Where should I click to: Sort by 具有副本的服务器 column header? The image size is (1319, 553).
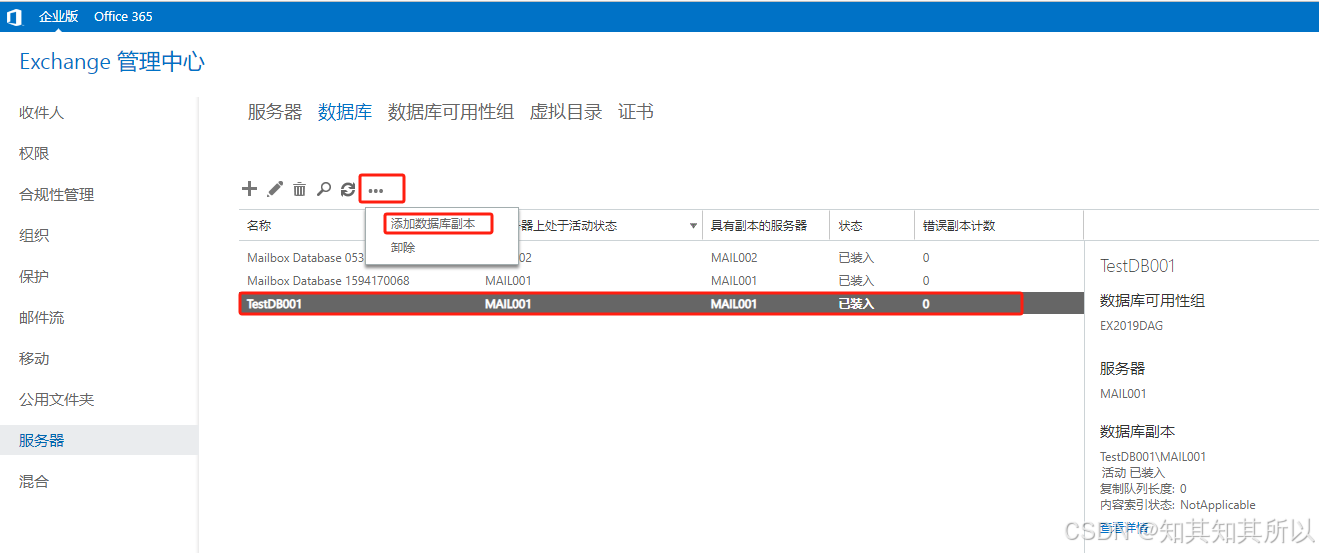point(759,226)
